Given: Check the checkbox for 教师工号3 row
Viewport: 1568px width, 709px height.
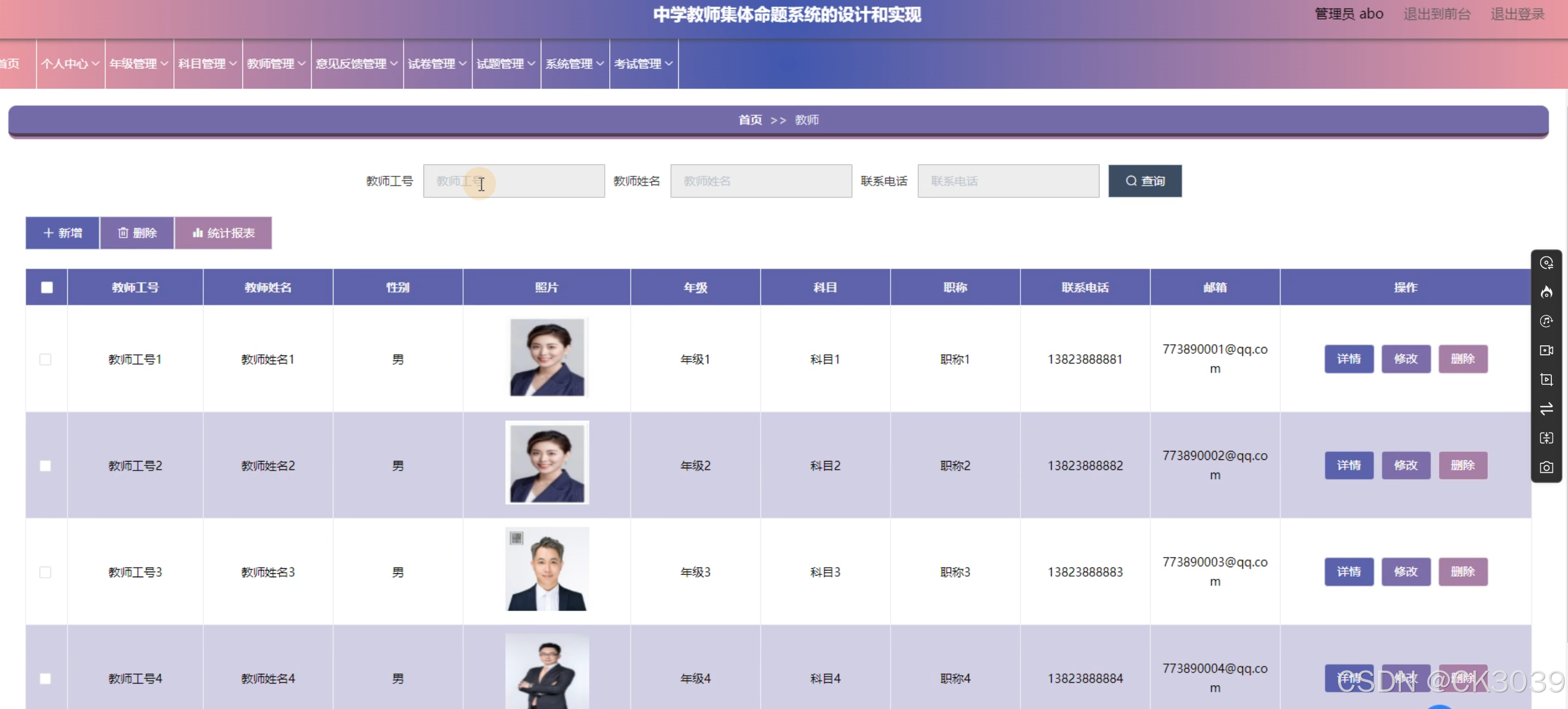Looking at the screenshot, I should 45,572.
